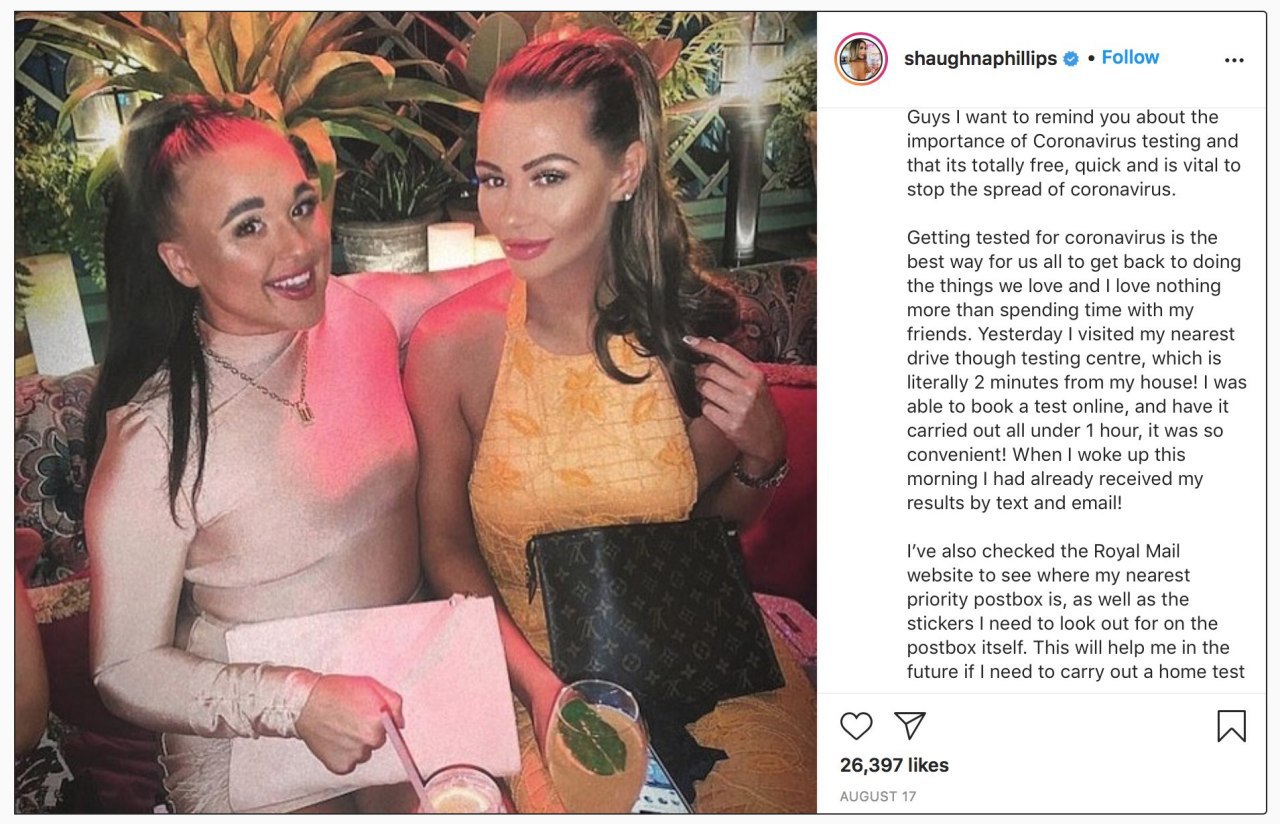View the 26,397 likes list
This screenshot has height=824, width=1280.
point(894,765)
